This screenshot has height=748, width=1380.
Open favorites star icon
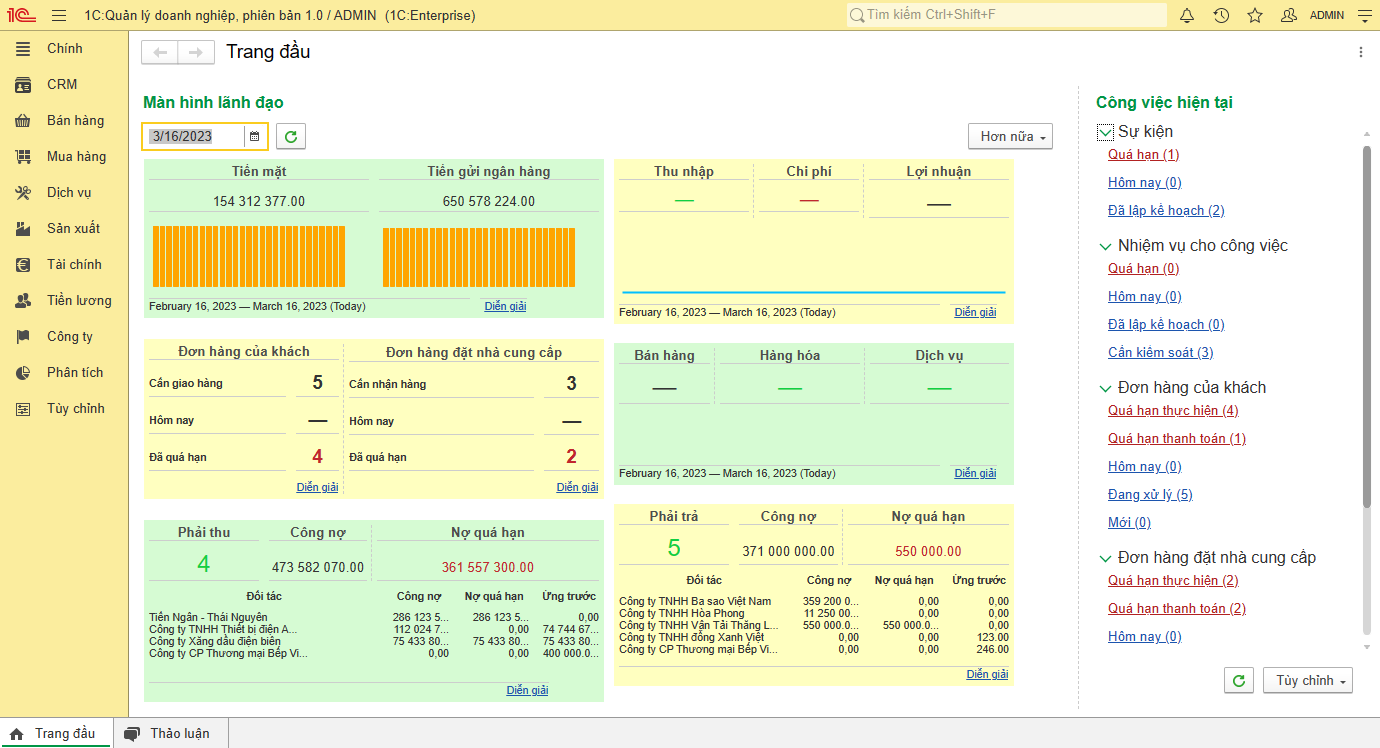1255,15
